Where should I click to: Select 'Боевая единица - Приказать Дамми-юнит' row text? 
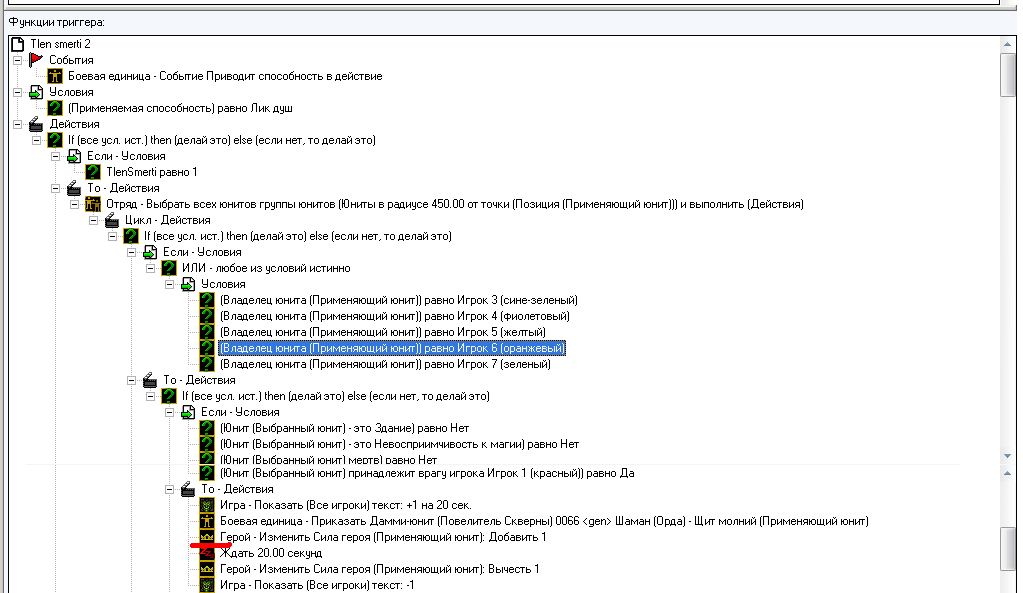[x=544, y=521]
